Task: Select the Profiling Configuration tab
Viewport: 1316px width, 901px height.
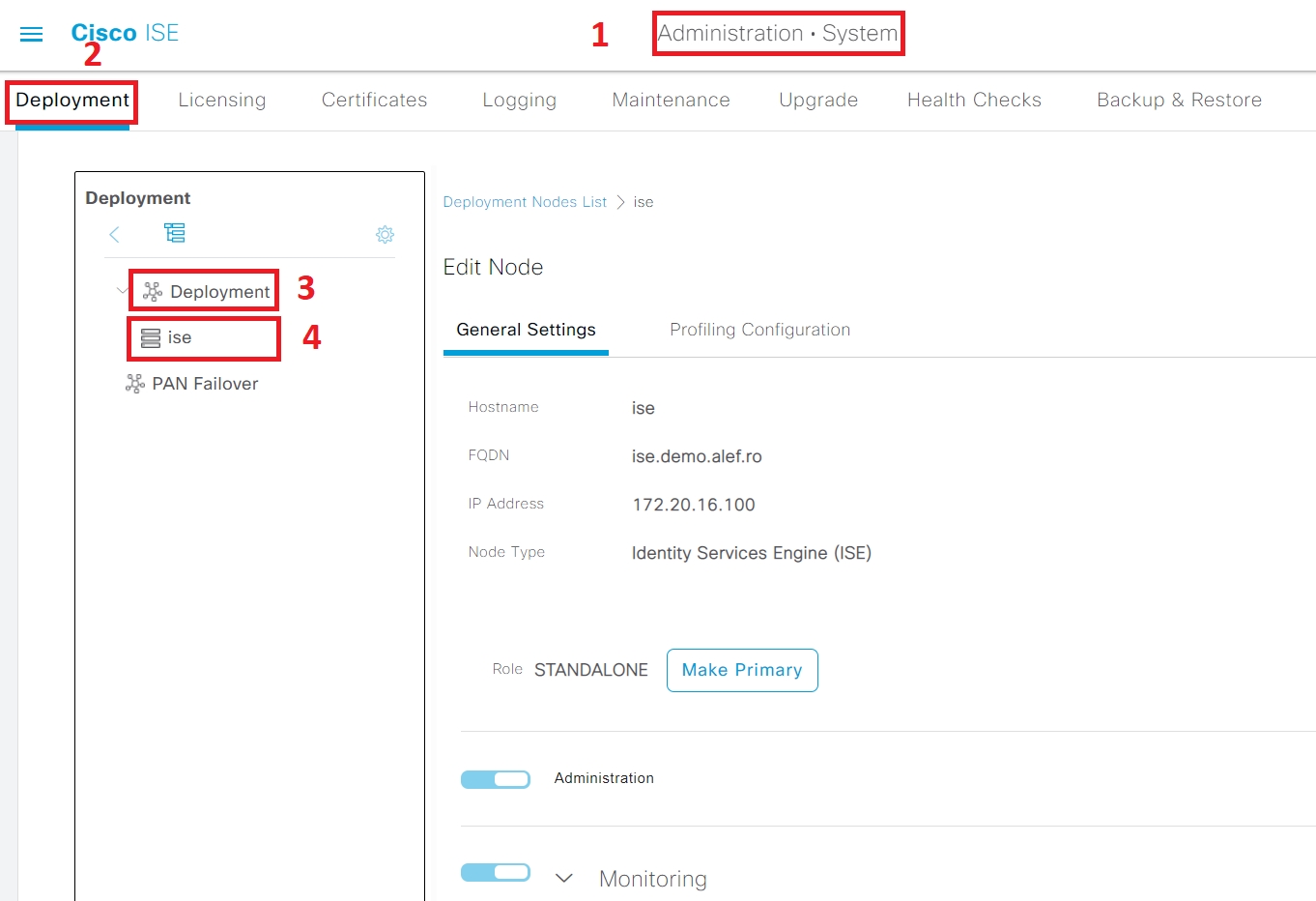Action: click(x=759, y=330)
